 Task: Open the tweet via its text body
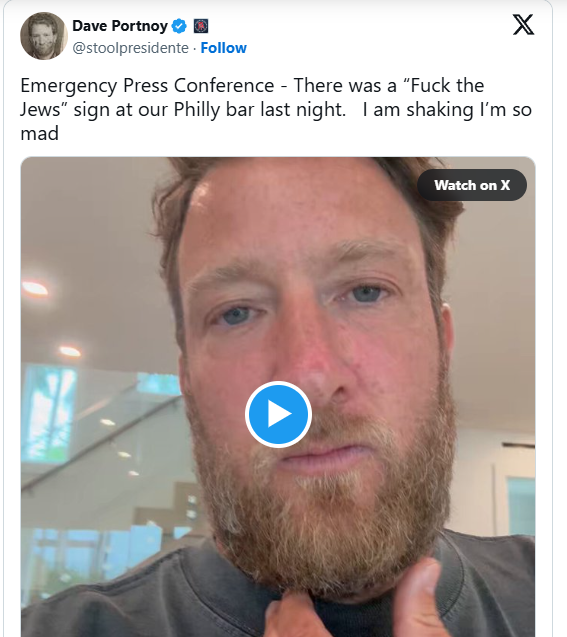click(x=276, y=109)
